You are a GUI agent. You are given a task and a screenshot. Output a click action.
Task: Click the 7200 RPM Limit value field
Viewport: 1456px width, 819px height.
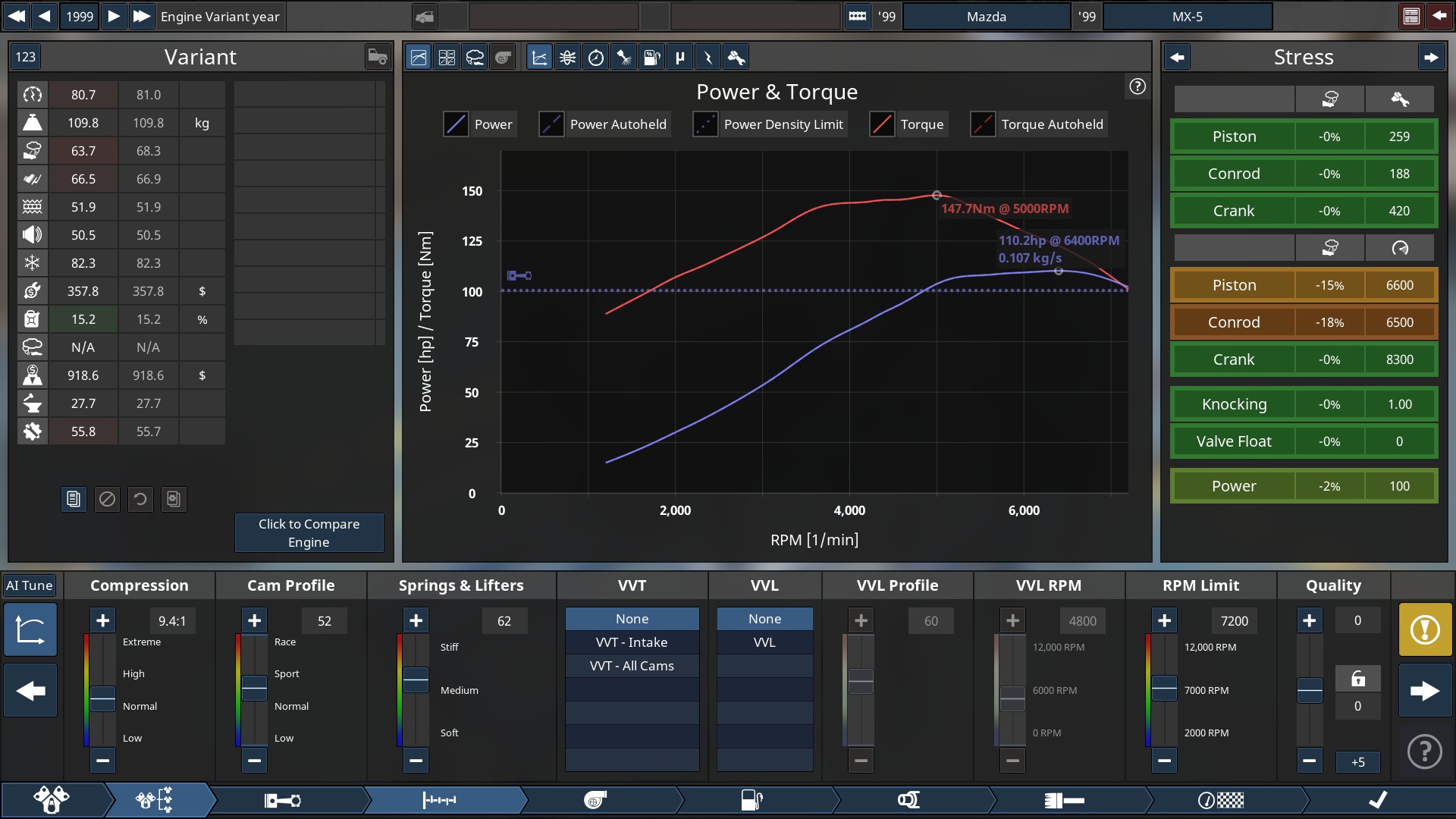coord(1234,620)
